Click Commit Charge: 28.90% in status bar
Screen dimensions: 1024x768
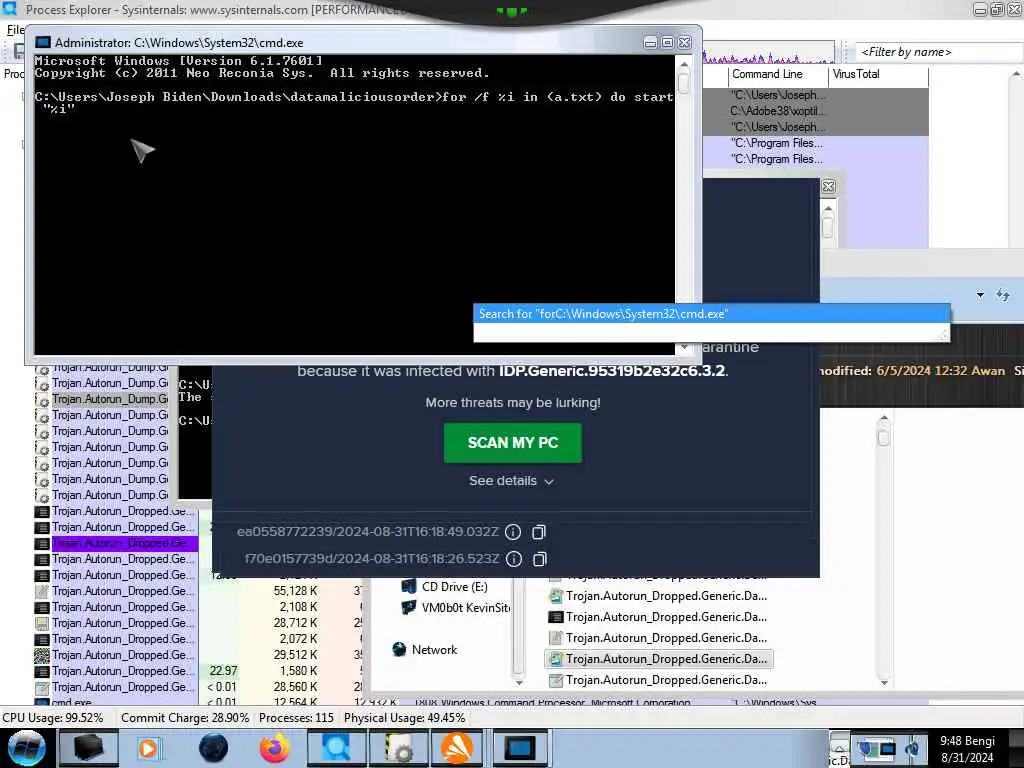point(185,718)
